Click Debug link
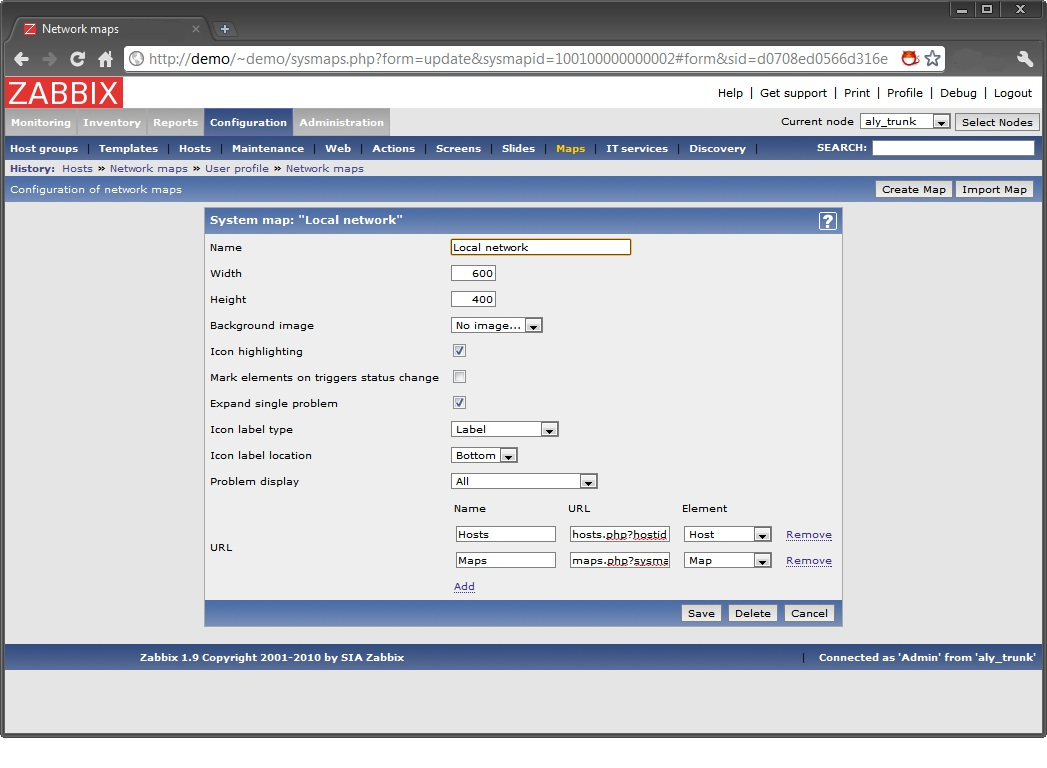Image resolution: width=1047 pixels, height=768 pixels. 958,93
